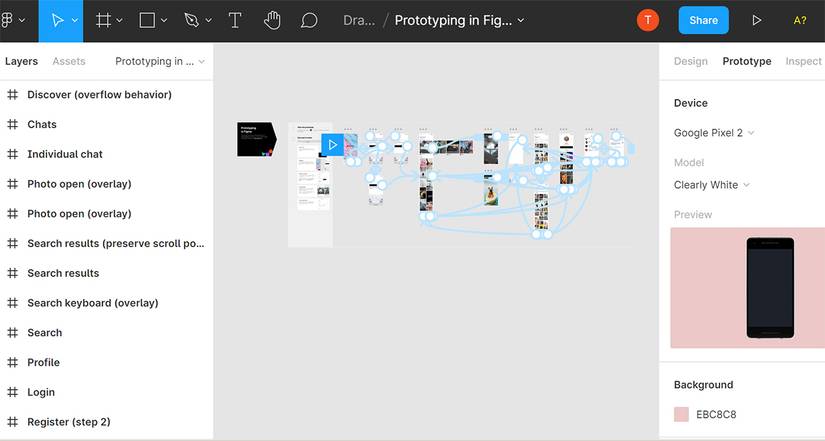Open Pen tool dropdown arrow
The image size is (825, 441).
(208, 21)
